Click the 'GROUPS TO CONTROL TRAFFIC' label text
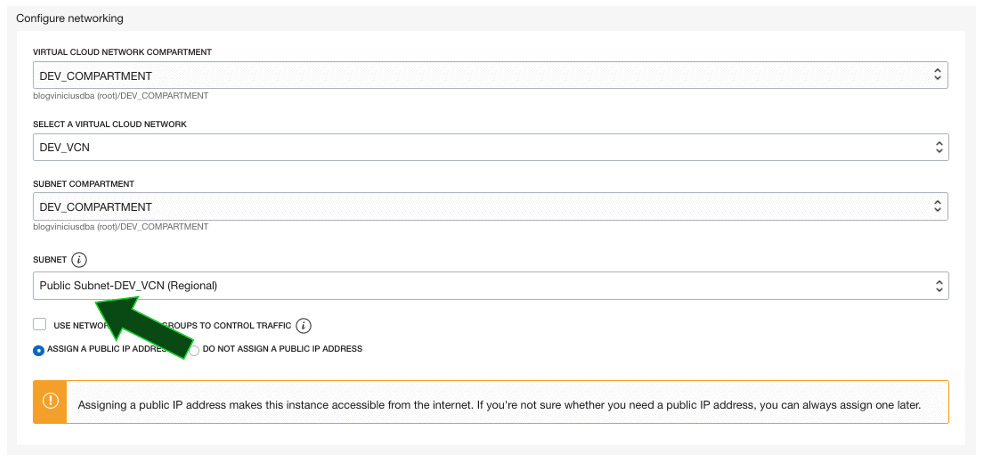983x460 pixels. coord(238,325)
